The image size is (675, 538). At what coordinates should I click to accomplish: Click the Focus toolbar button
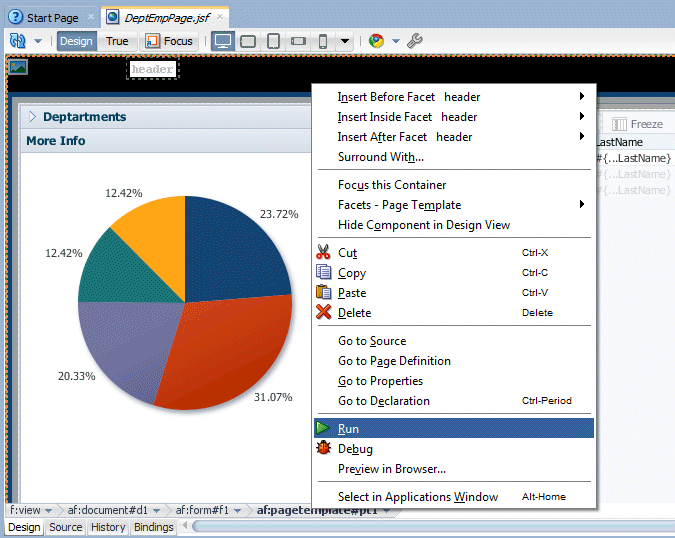(x=169, y=41)
